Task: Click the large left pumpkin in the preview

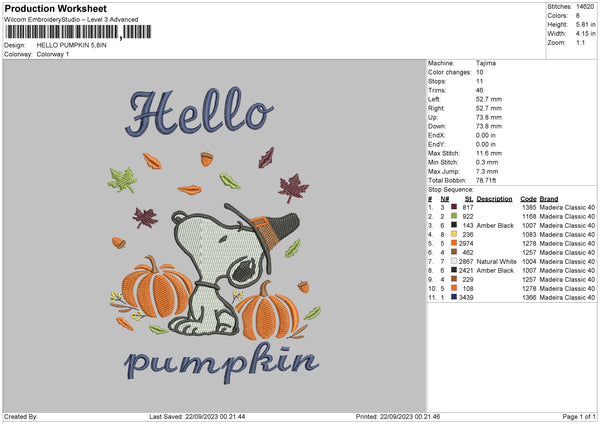Action: click(156, 287)
